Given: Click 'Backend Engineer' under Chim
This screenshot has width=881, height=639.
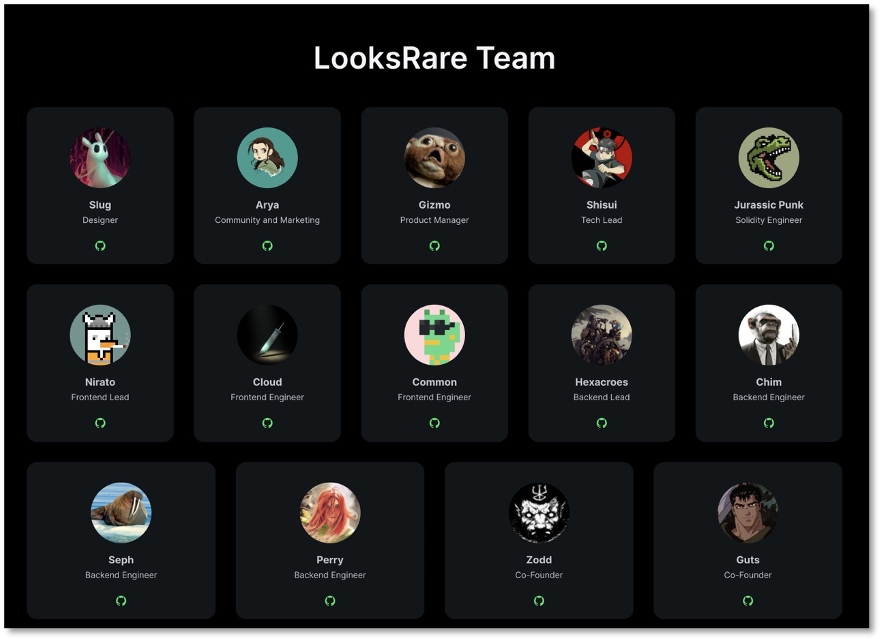Looking at the screenshot, I should click(769, 397).
